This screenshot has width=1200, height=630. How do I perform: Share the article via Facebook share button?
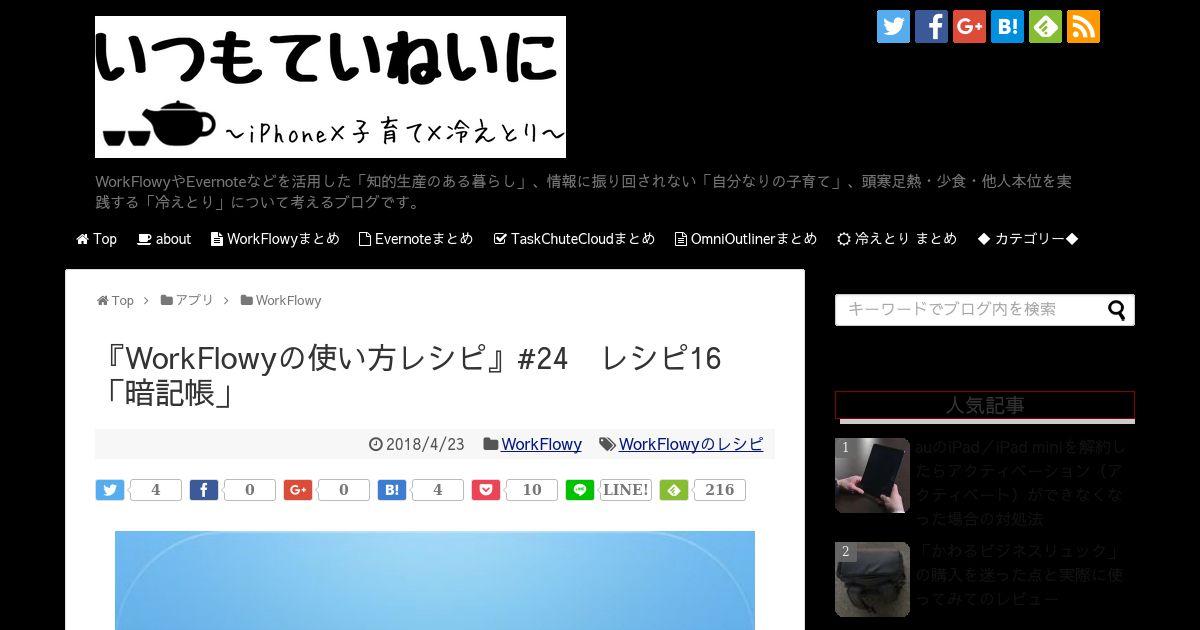(x=204, y=490)
